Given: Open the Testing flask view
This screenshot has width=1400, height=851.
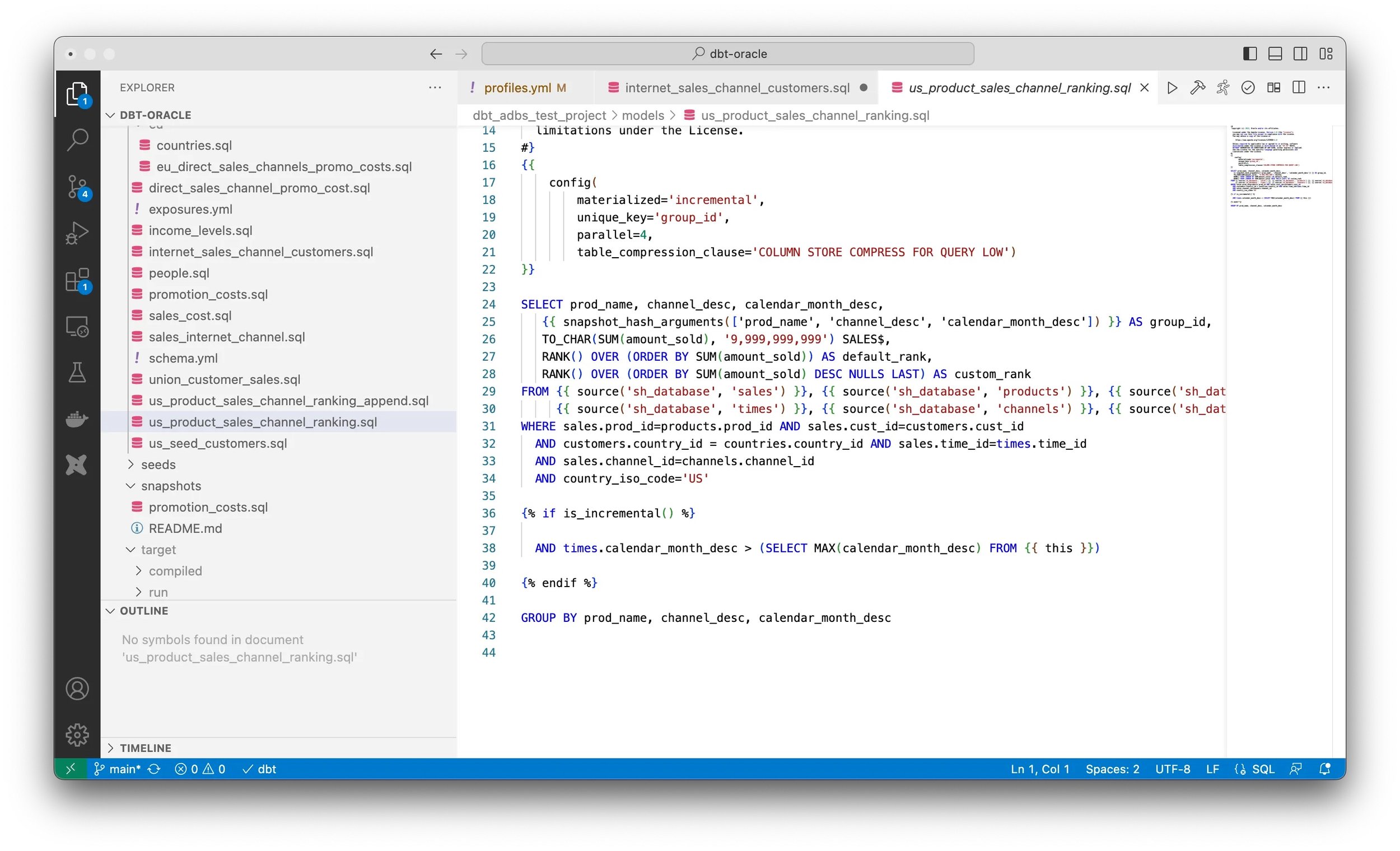Looking at the screenshot, I should click(77, 373).
